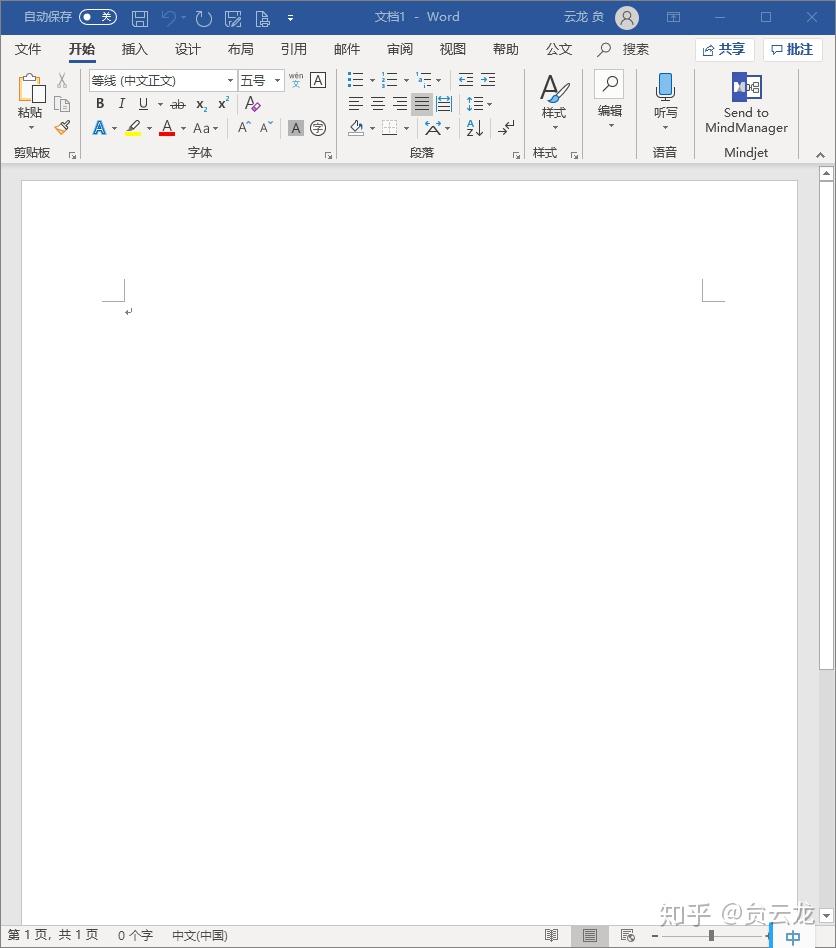Pick the yellow text highlight color swatch

(x=133, y=128)
